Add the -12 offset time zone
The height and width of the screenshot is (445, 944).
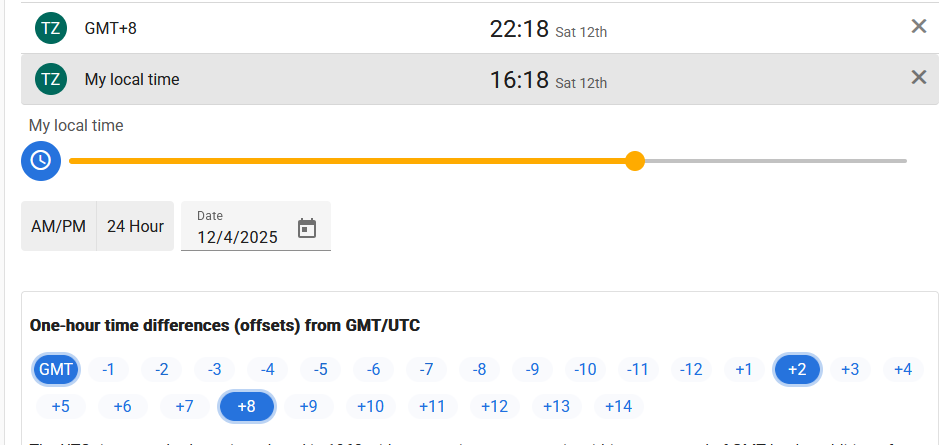pyautogui.click(x=691, y=369)
